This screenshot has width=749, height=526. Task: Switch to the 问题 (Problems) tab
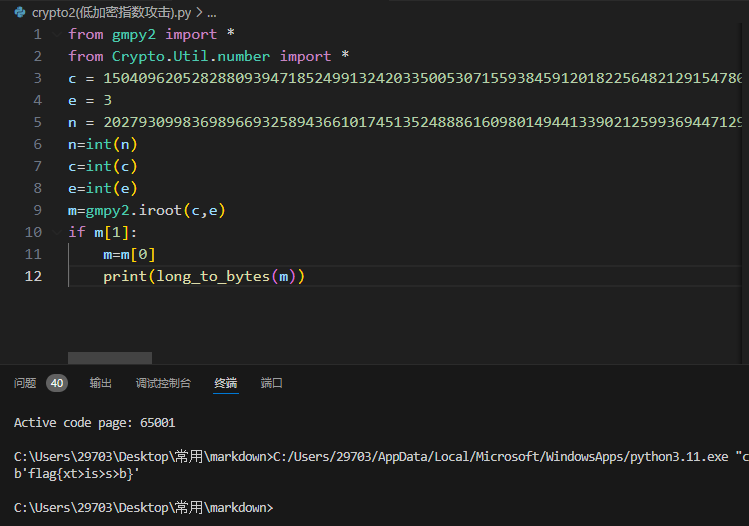pyautogui.click(x=25, y=383)
